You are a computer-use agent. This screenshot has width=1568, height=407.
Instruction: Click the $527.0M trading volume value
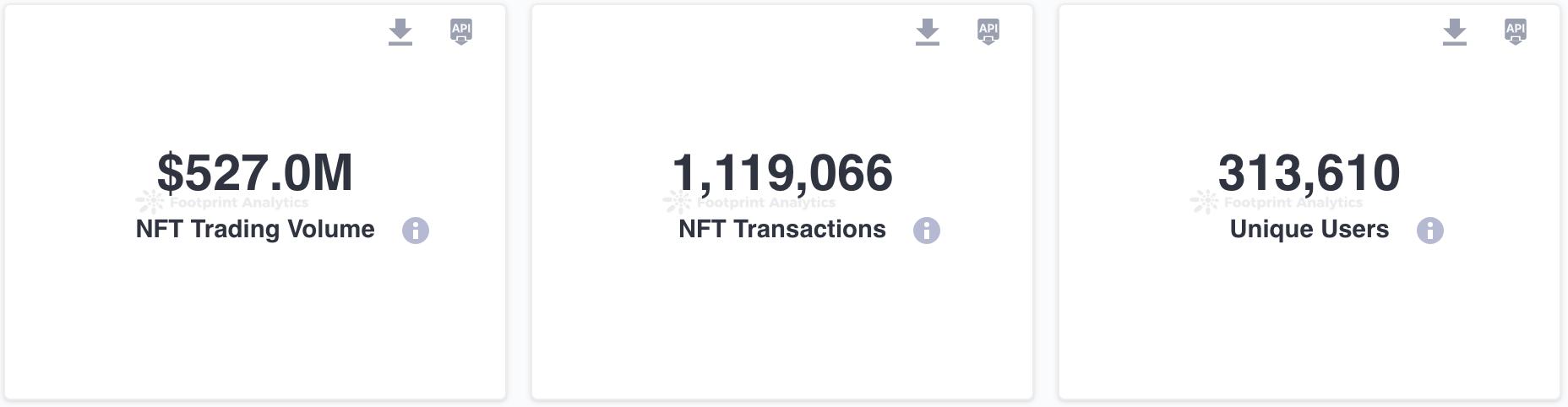(x=255, y=172)
